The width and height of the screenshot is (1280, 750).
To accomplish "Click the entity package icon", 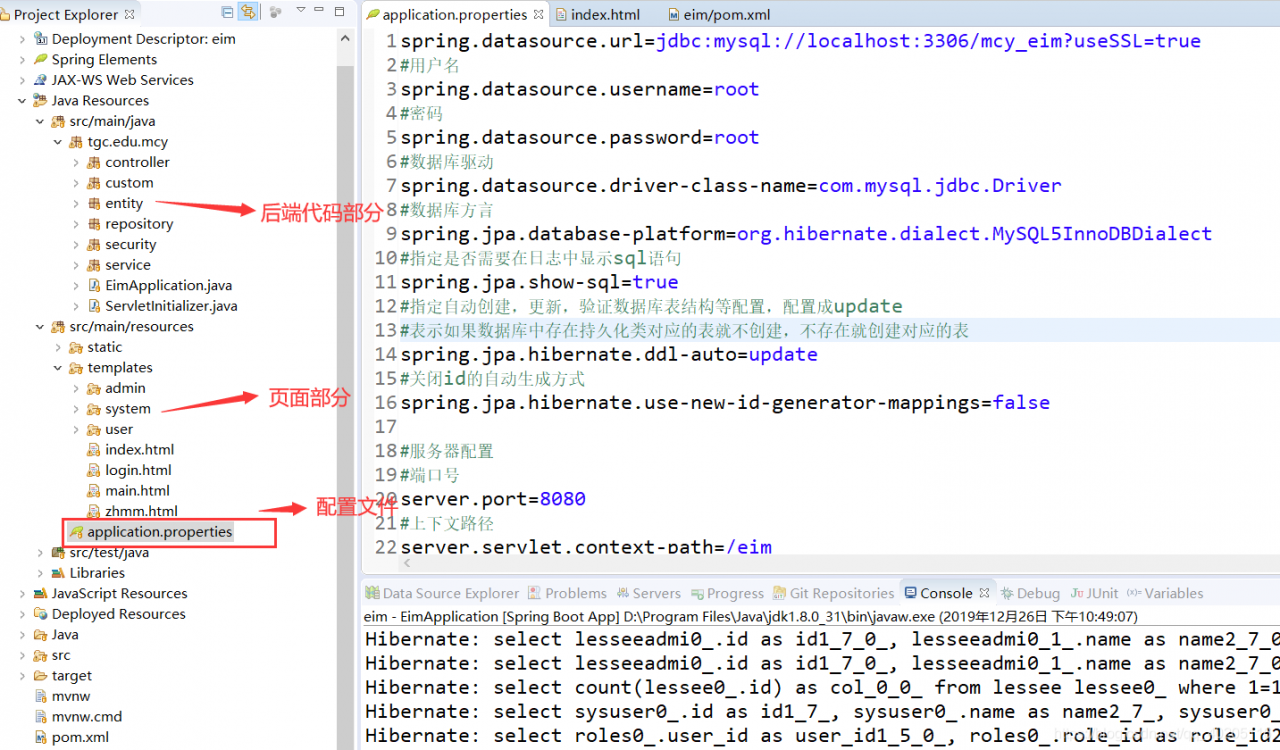I will click(94, 203).
